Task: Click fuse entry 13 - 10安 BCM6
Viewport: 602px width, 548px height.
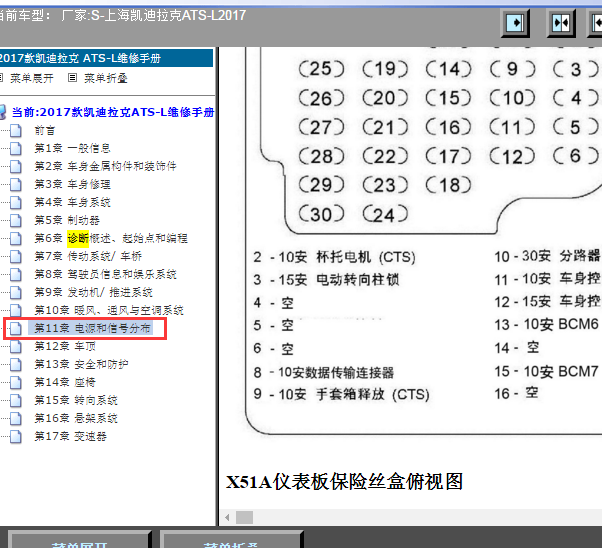Action: click(x=546, y=324)
